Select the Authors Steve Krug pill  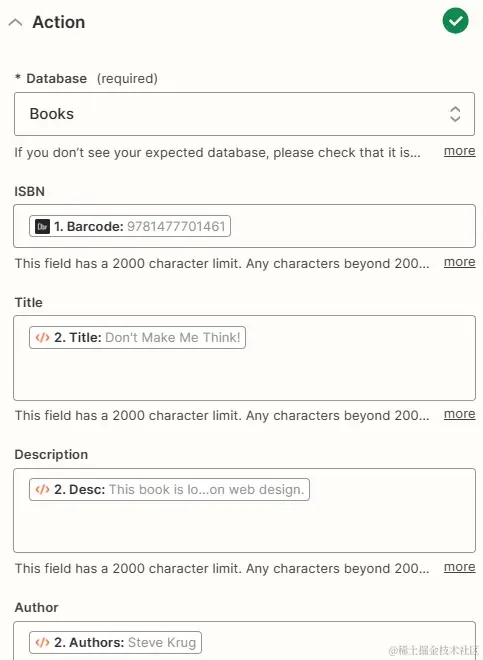115,642
